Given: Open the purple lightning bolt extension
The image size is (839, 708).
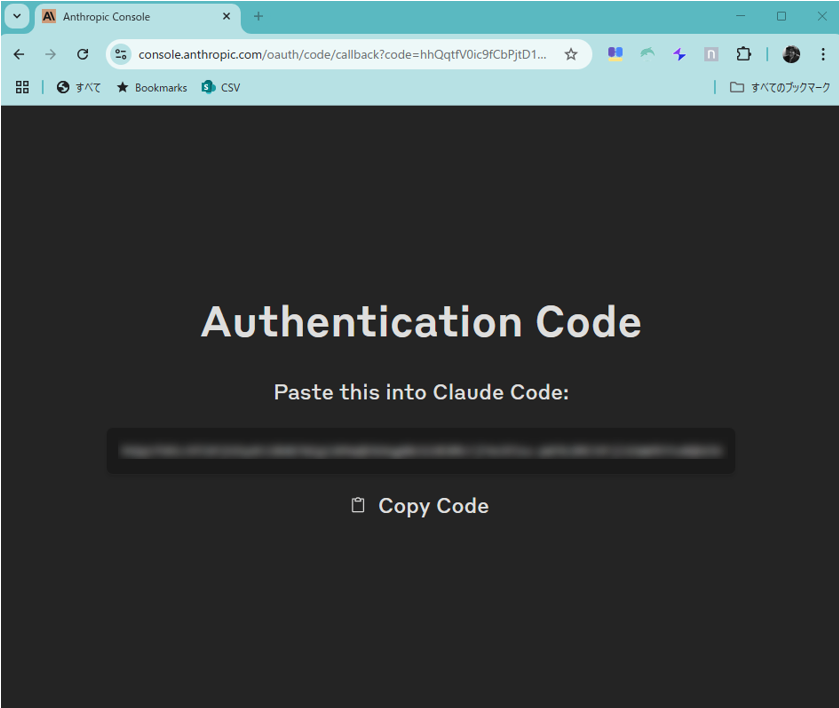Looking at the screenshot, I should coord(680,54).
